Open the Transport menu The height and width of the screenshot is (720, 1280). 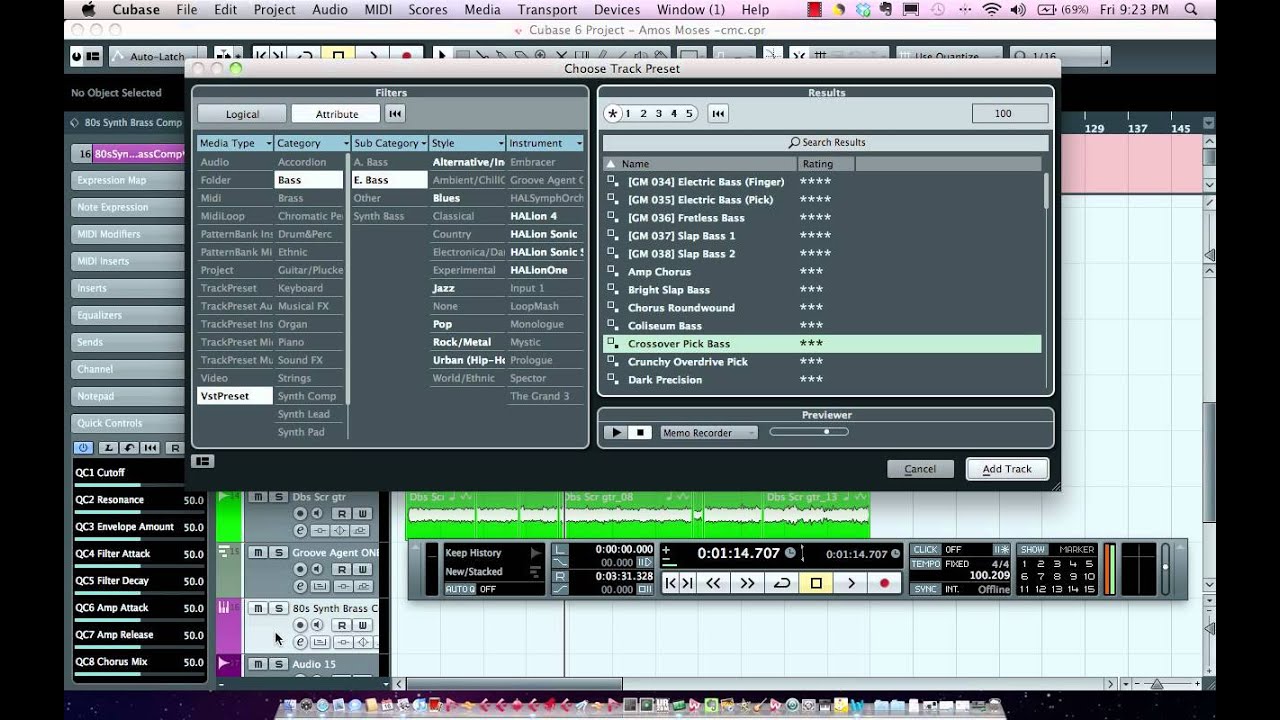coord(547,10)
